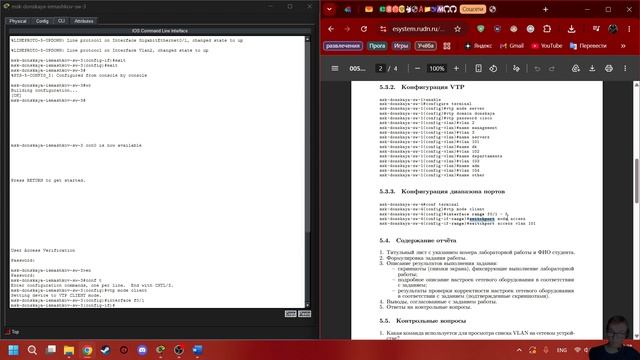This screenshot has height=360, width=640.
Task: Click the PDF undo arrow
Action: (537, 69)
